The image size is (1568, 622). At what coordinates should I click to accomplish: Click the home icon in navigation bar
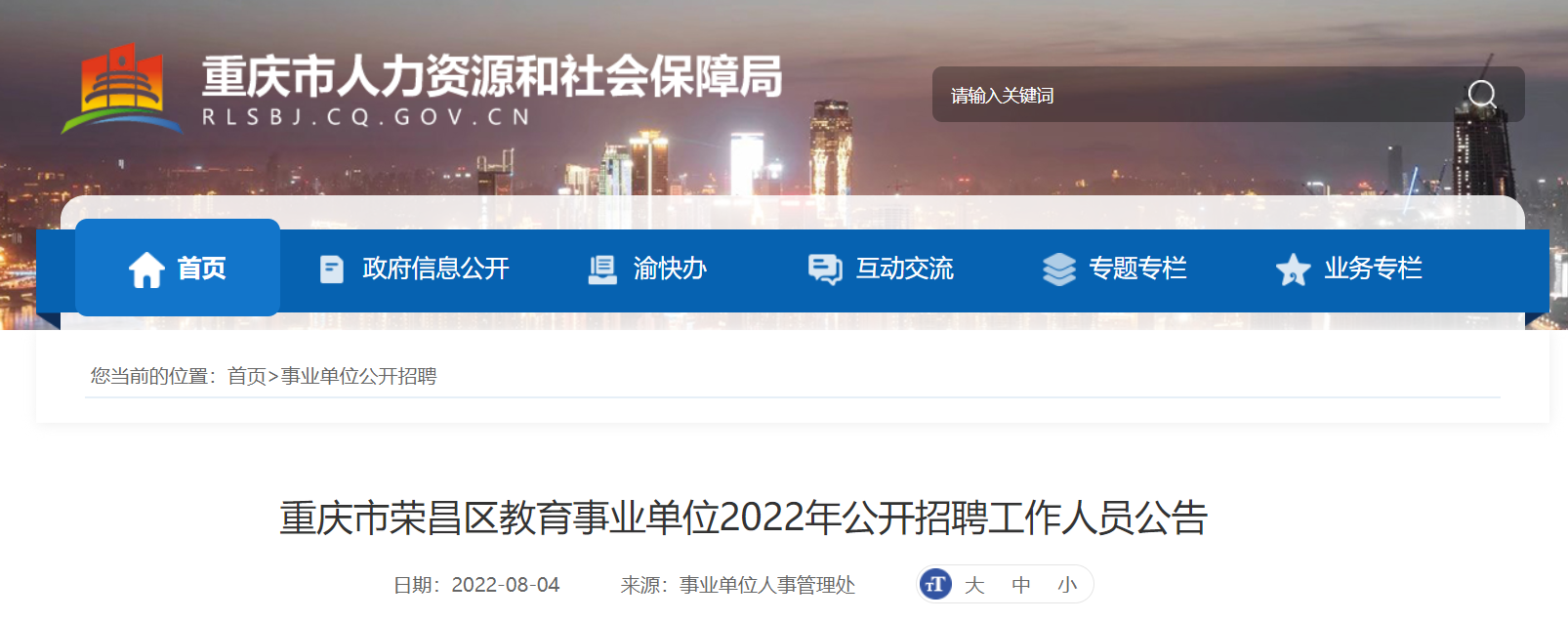146,270
